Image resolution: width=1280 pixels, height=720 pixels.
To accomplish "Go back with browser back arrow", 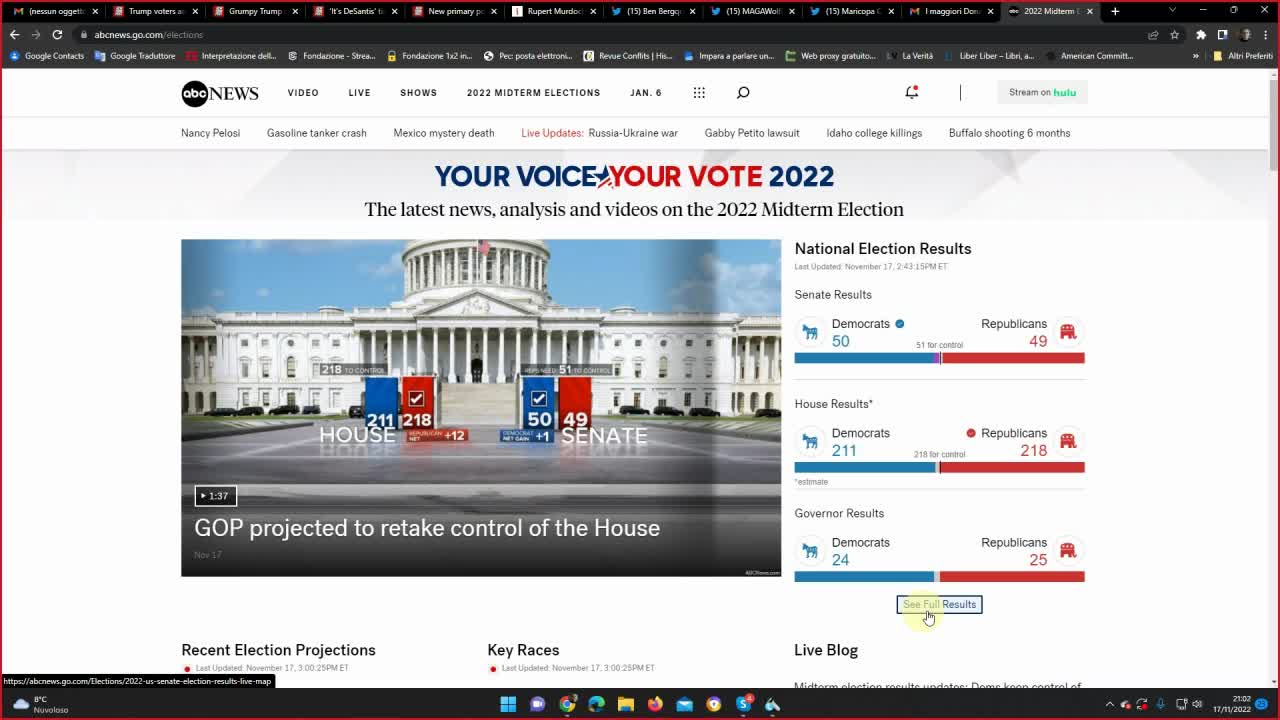I will pos(14,34).
